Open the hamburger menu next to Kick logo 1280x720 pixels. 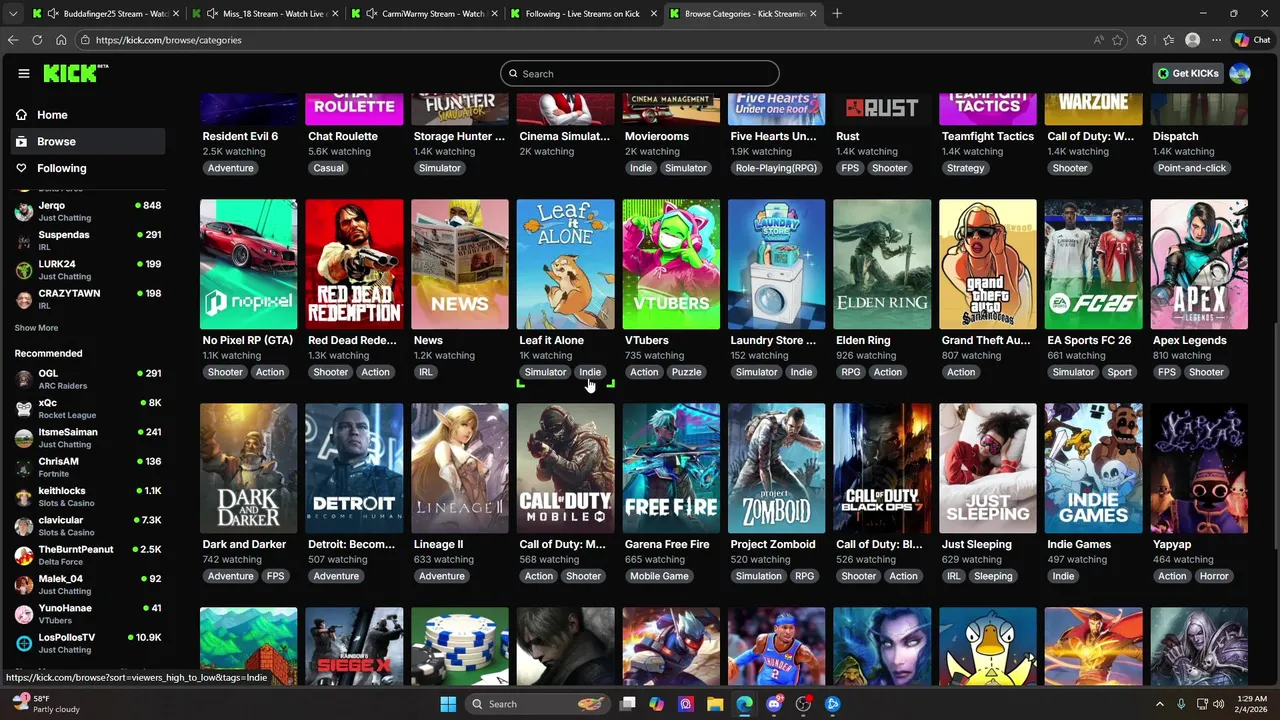click(24, 73)
